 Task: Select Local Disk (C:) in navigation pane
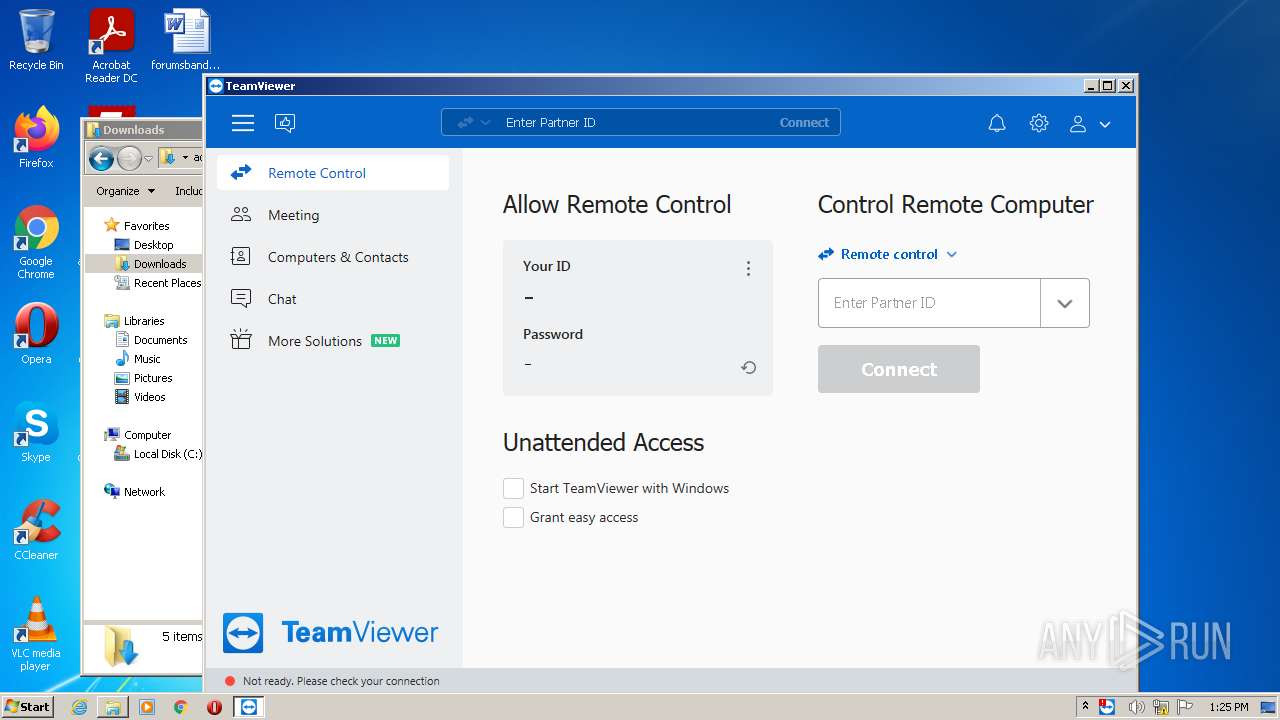coord(167,454)
